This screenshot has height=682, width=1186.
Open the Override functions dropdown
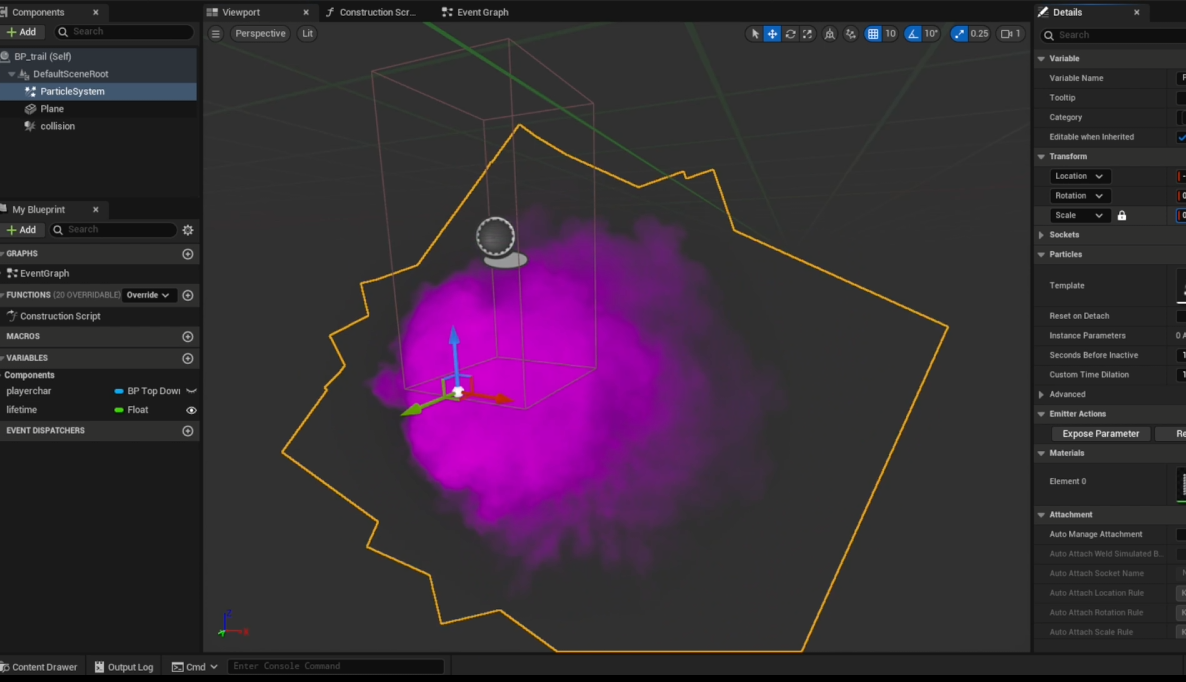pyautogui.click(x=148, y=295)
